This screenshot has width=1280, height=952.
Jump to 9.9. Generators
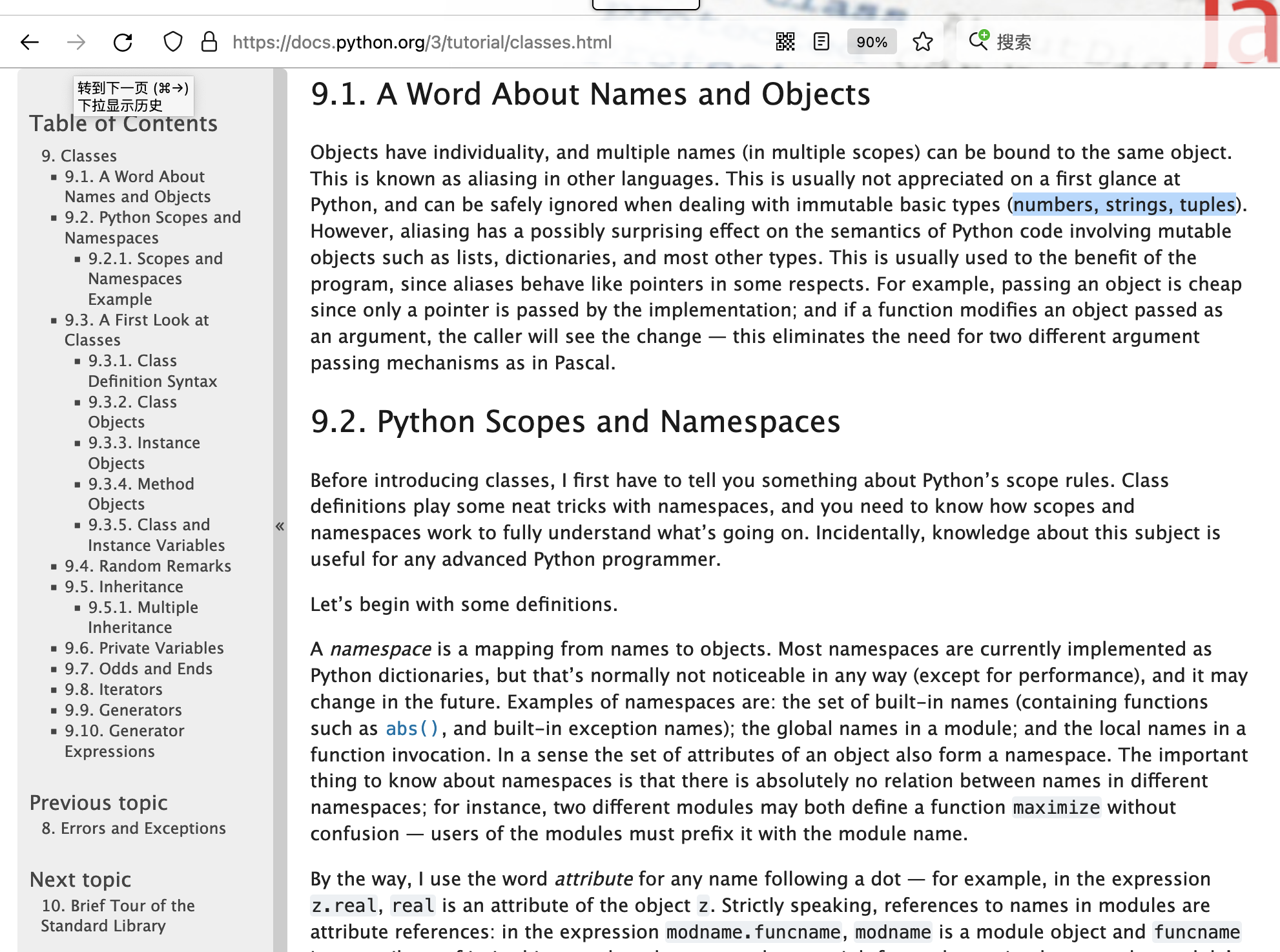(123, 710)
